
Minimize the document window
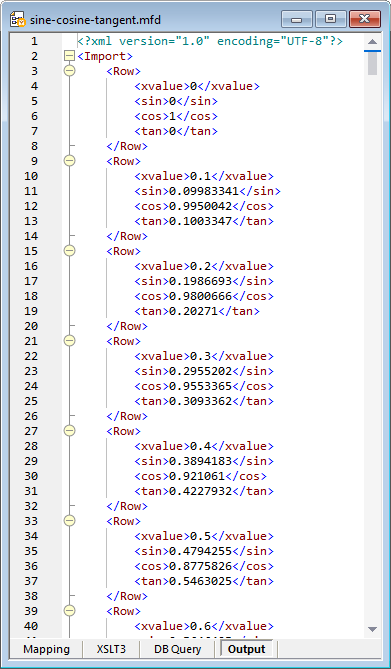click(297, 19)
